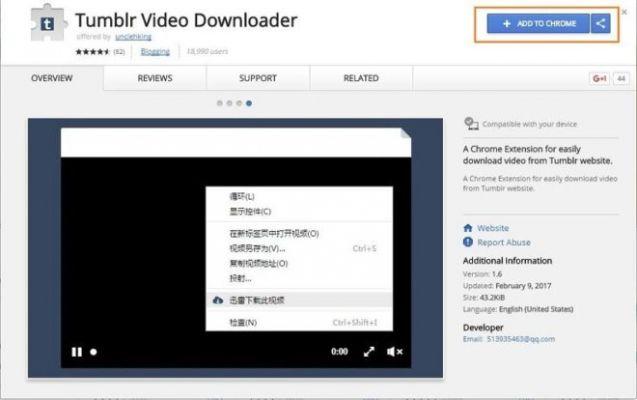
Task: Open the Website link
Action: click(x=493, y=228)
